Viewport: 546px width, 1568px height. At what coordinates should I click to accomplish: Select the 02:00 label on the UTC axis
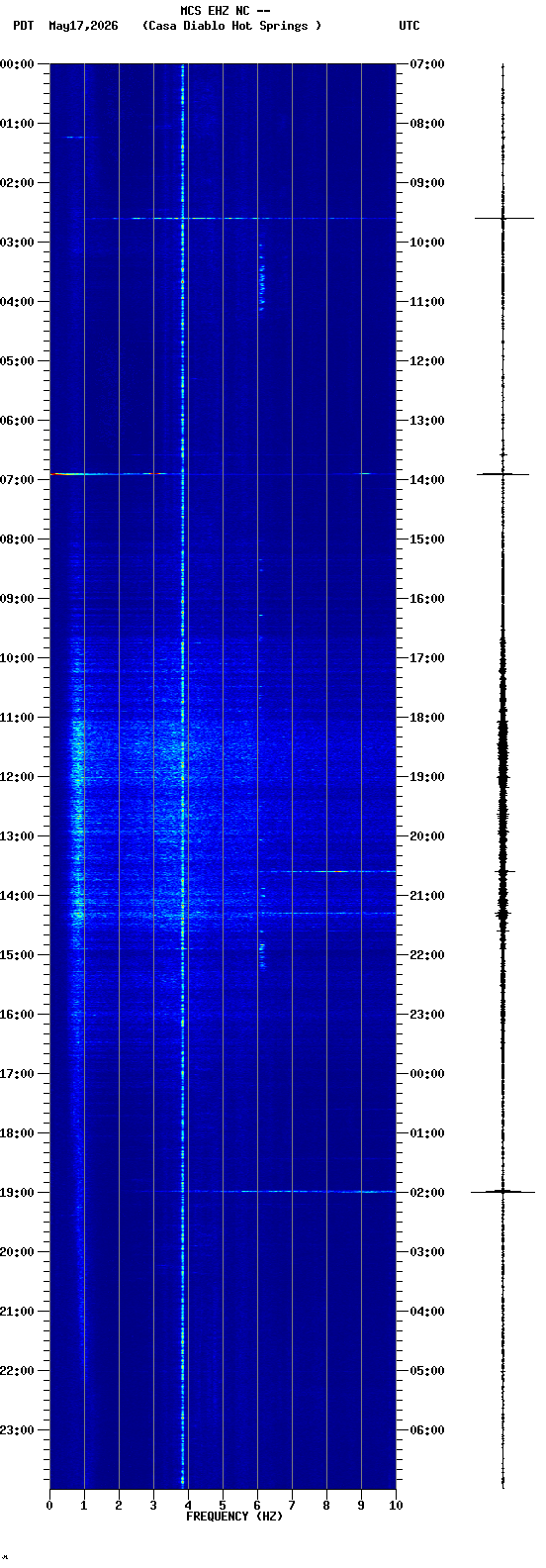[x=427, y=1193]
